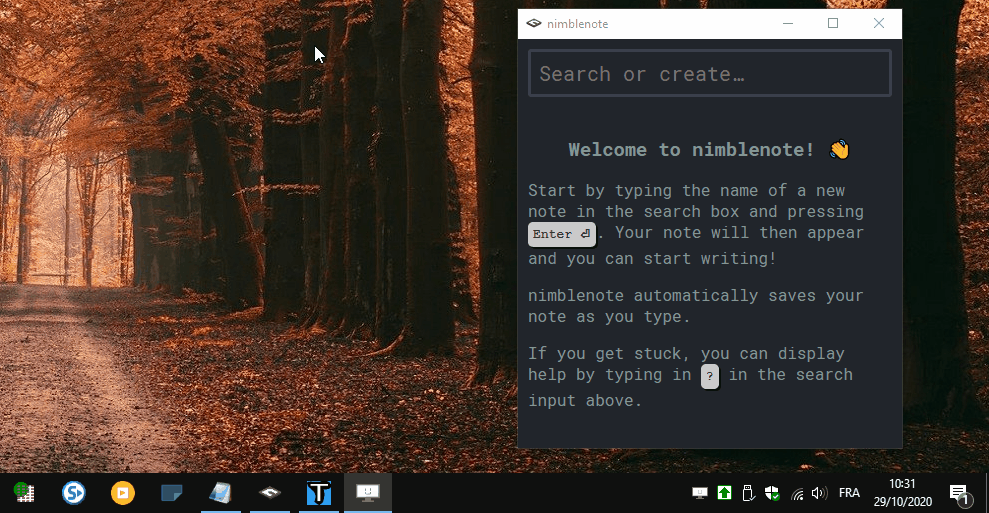
Task: Click the '?' key badge in the help text
Action: point(710,376)
